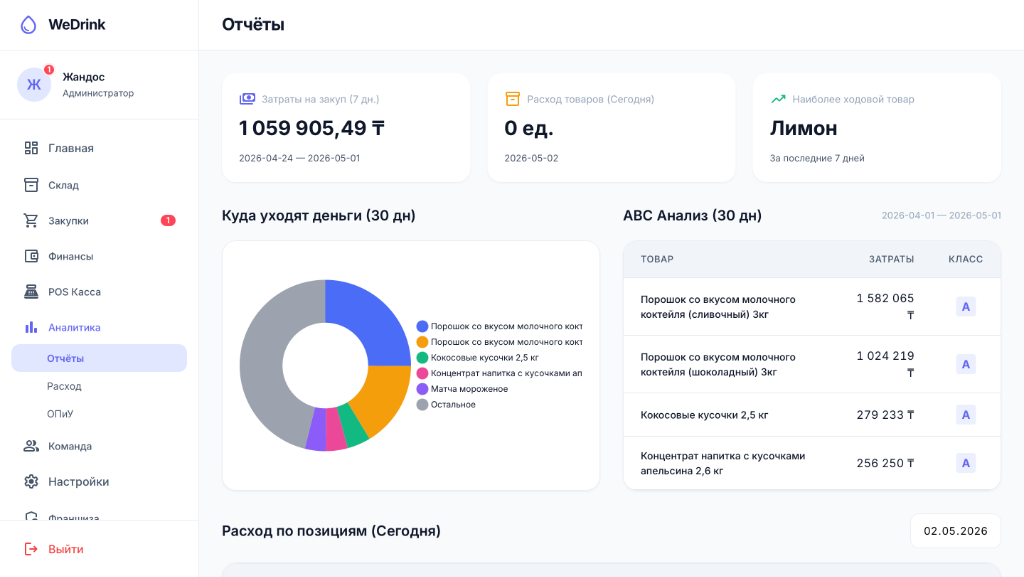Click the user name Жандос
The width and height of the screenshot is (1024, 577).
[84, 77]
